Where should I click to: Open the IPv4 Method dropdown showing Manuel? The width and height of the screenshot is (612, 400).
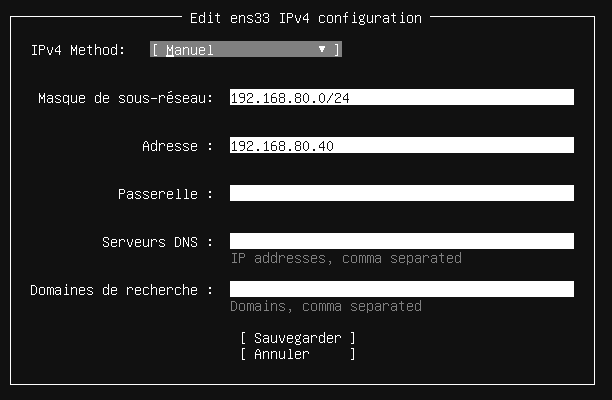coord(245,49)
